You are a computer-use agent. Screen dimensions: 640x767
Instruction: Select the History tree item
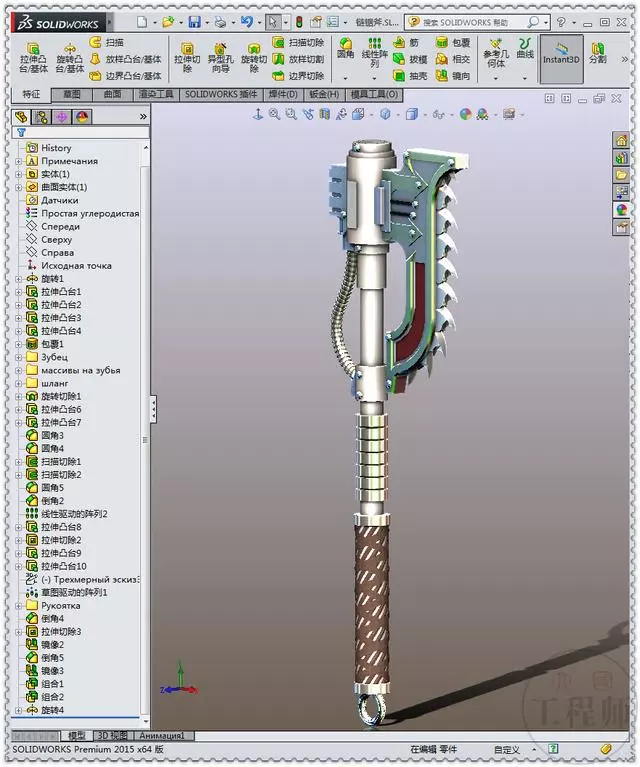click(49, 148)
